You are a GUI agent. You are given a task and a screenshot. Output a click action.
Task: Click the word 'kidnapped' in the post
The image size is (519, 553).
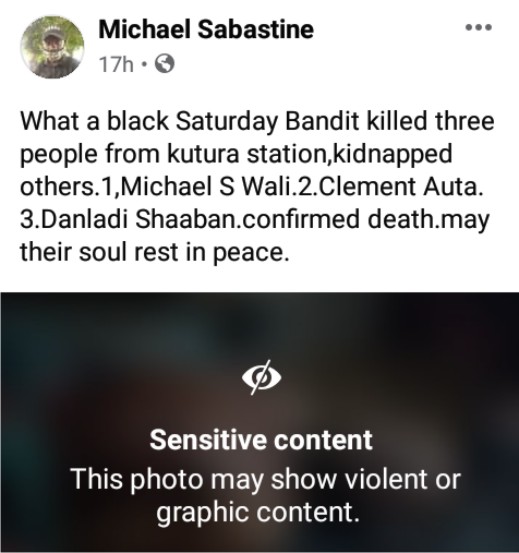tap(392, 155)
